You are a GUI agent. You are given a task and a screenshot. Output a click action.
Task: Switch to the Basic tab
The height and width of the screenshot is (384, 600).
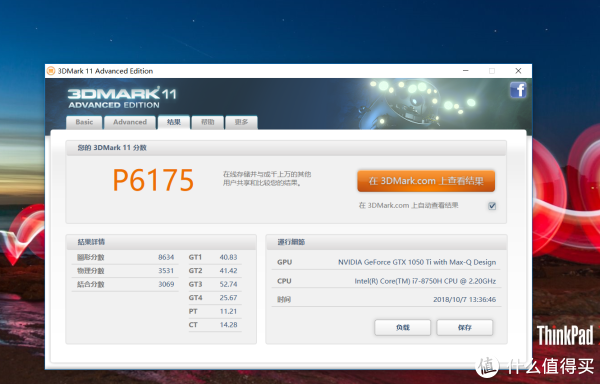tap(84, 122)
